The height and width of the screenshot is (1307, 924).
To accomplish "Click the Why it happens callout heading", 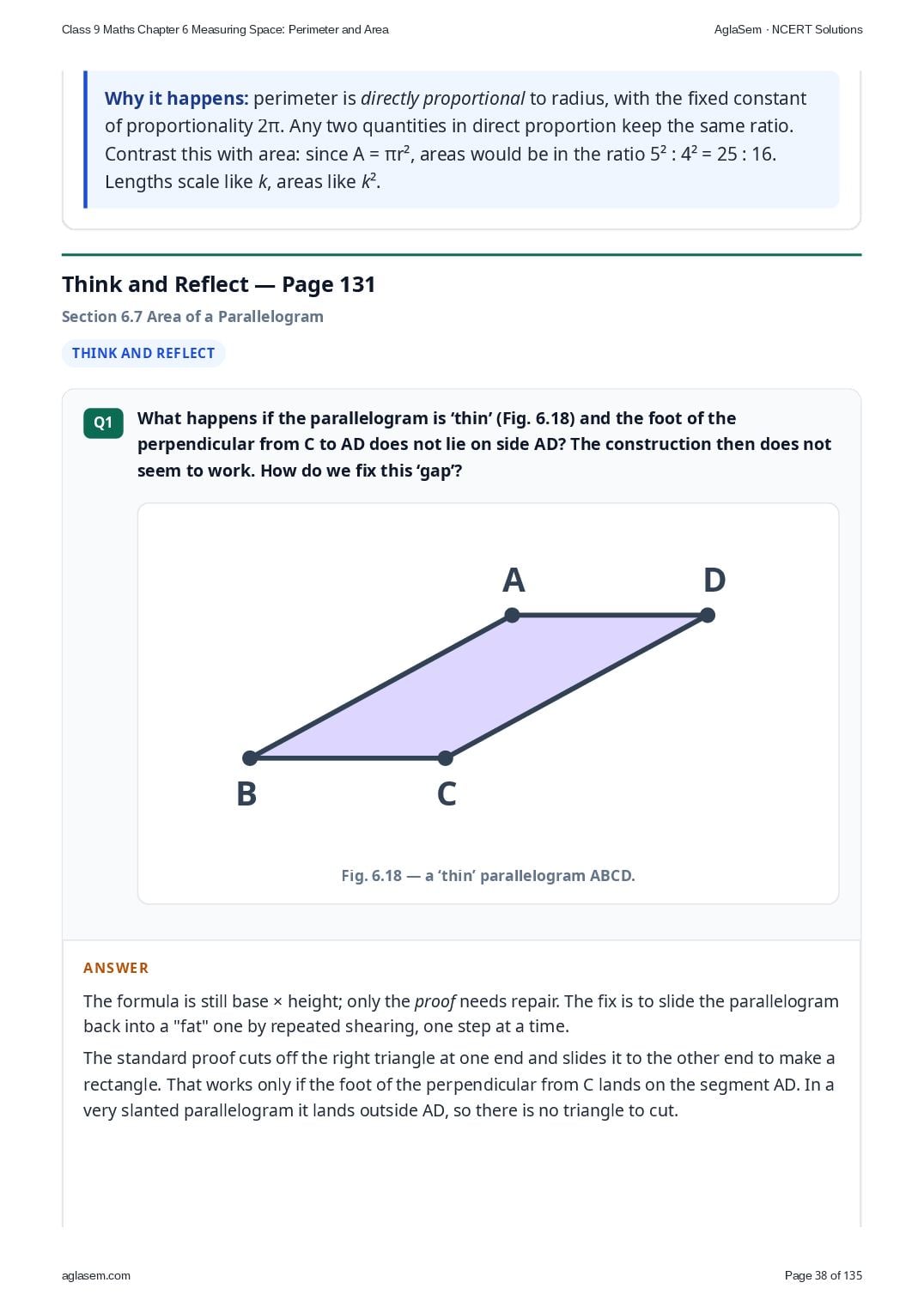I will coord(176,99).
